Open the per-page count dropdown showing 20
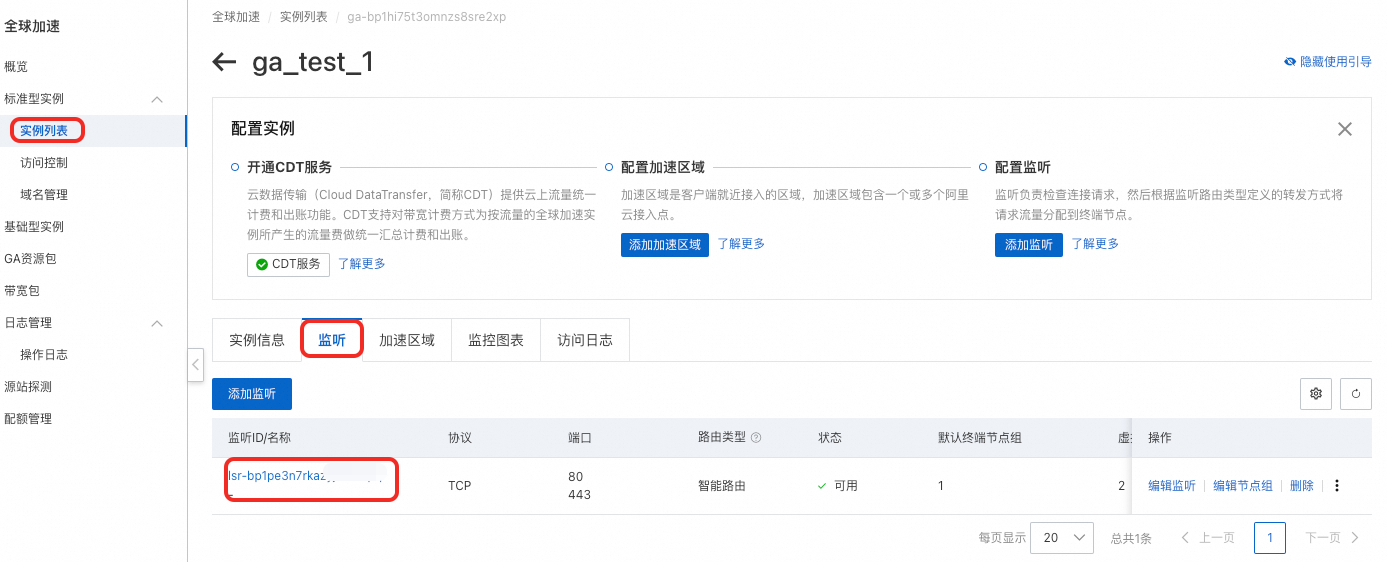Viewport: 1387px width, 562px height. 1062,538
